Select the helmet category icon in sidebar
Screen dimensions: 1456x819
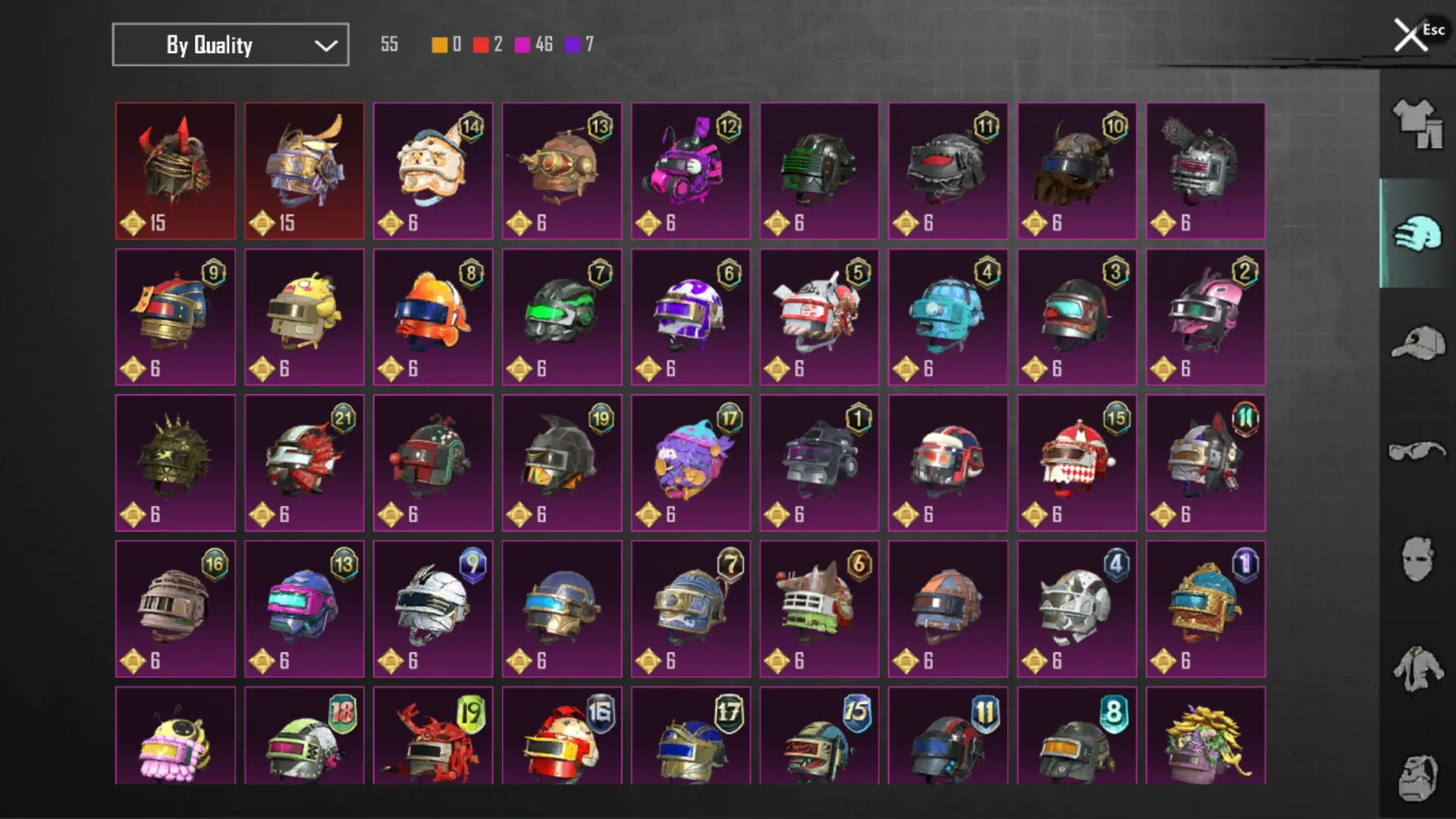(x=1417, y=233)
